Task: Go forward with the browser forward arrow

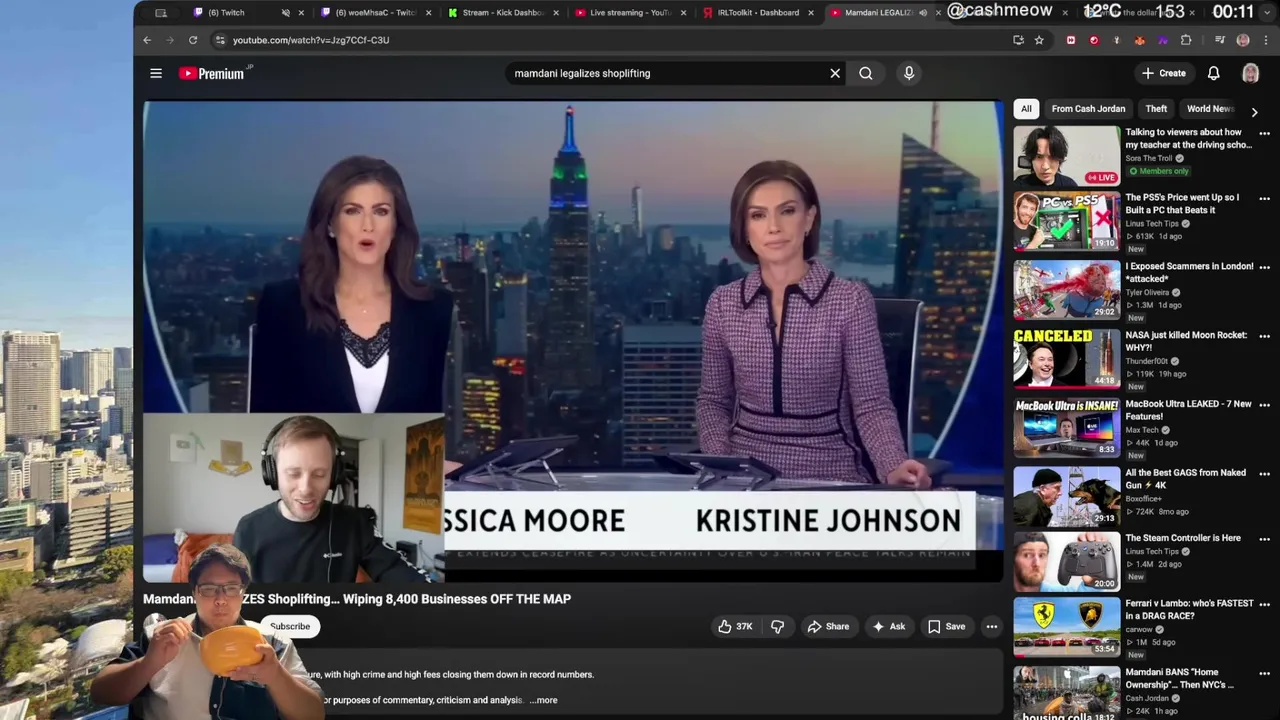Action: pyautogui.click(x=170, y=40)
